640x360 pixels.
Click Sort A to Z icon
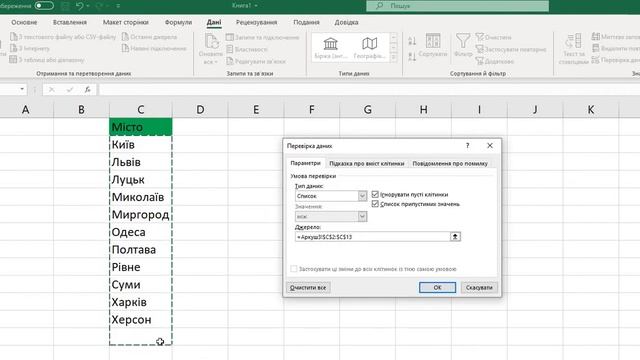(412, 41)
